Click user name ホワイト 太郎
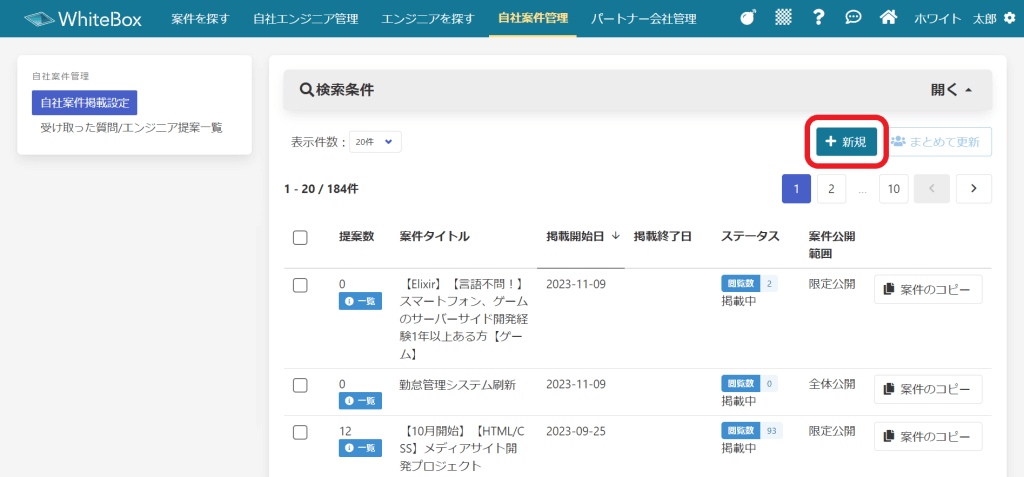This screenshot has height=477, width=1024. click(955, 18)
